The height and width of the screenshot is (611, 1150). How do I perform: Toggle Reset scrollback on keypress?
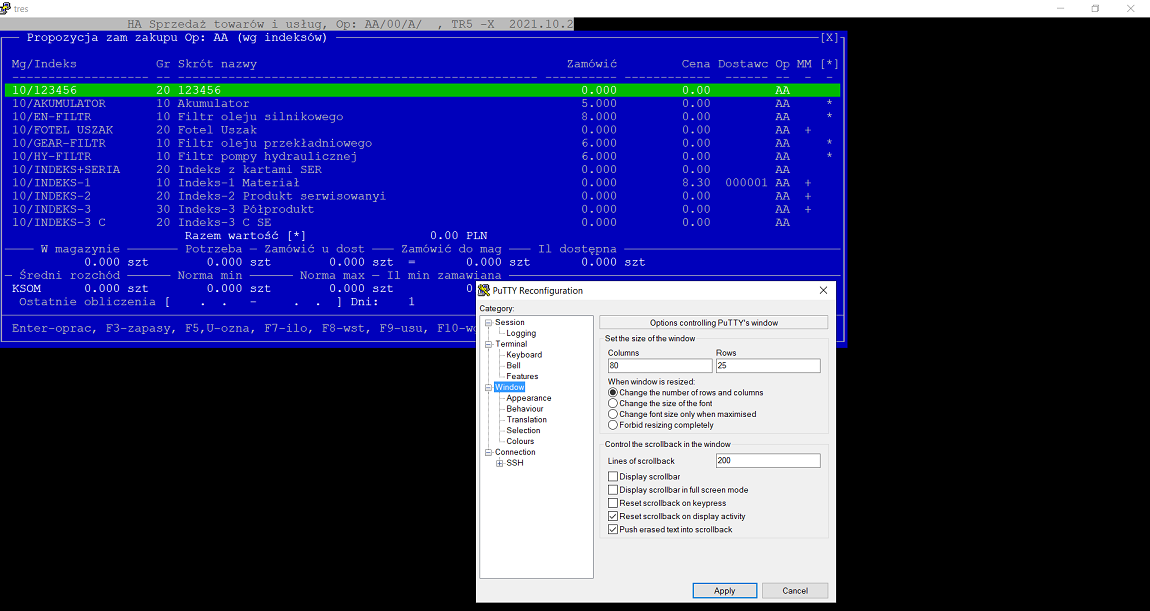point(613,503)
